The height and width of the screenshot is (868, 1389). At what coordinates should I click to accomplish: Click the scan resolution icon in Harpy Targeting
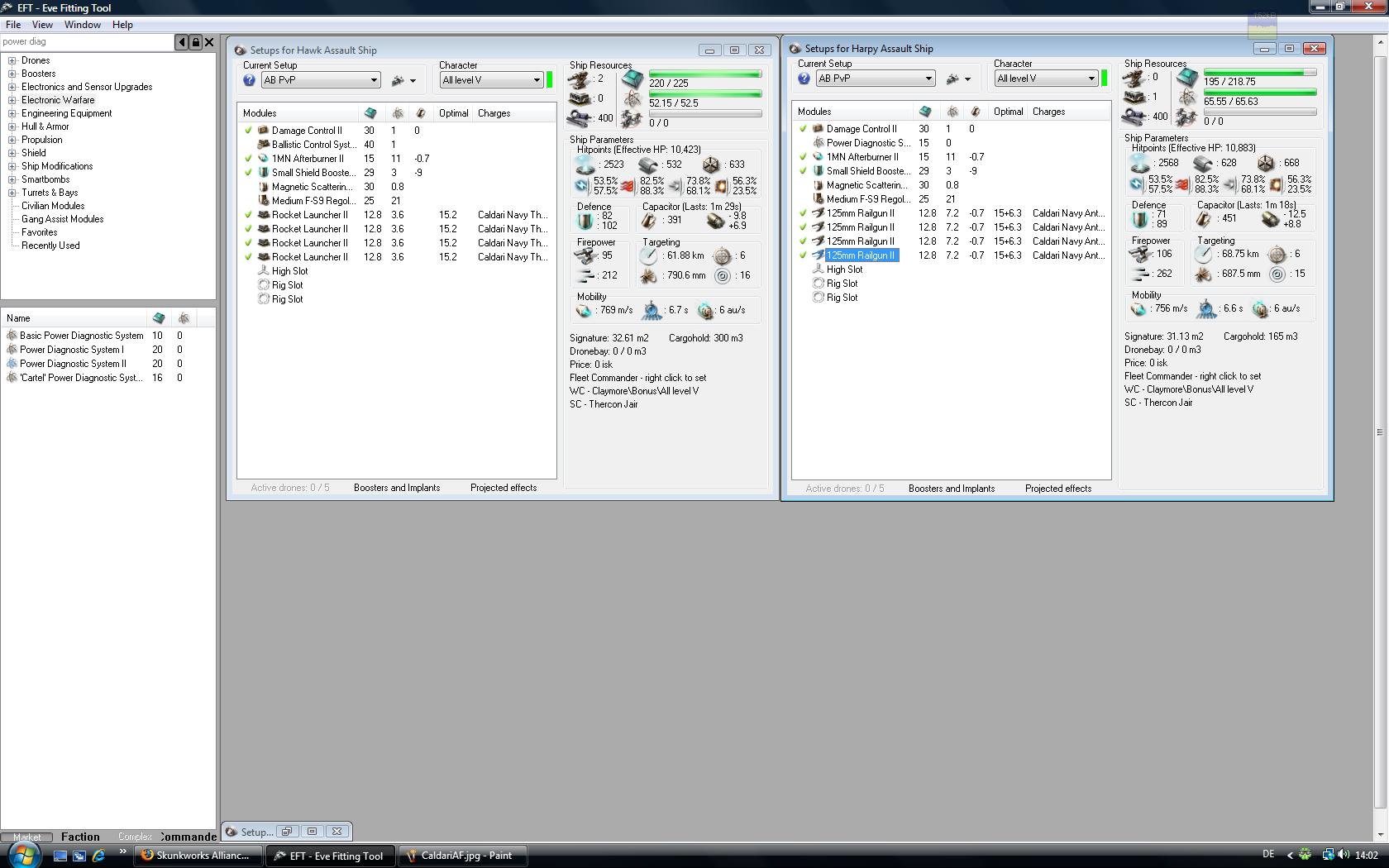point(1203,274)
